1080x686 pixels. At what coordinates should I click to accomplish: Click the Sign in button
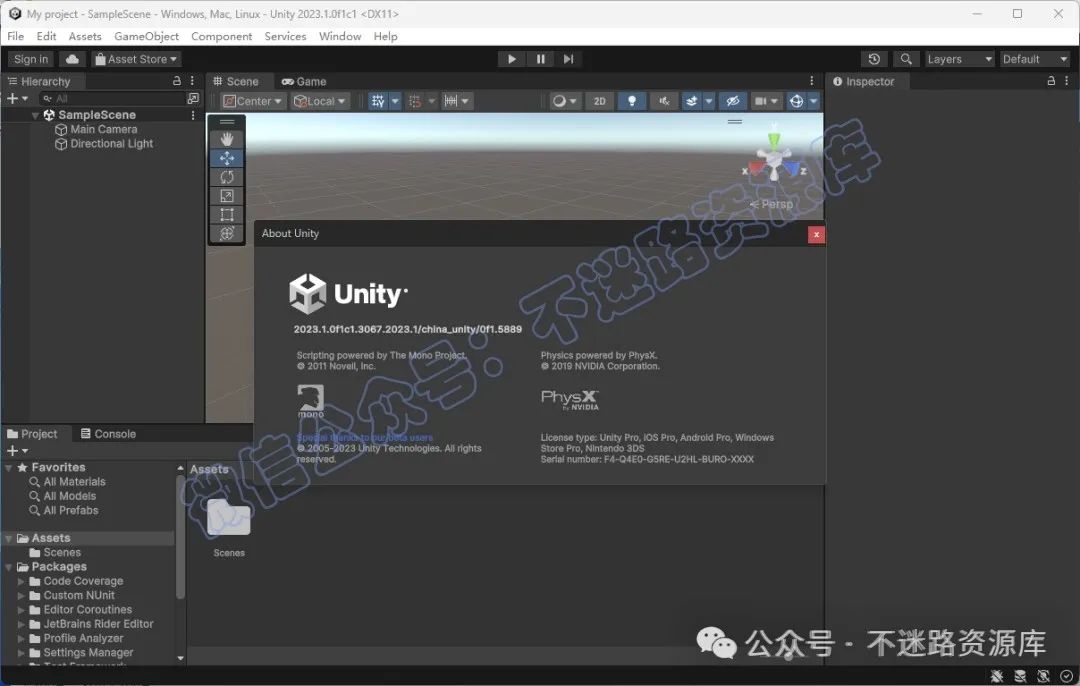pyautogui.click(x=31, y=59)
